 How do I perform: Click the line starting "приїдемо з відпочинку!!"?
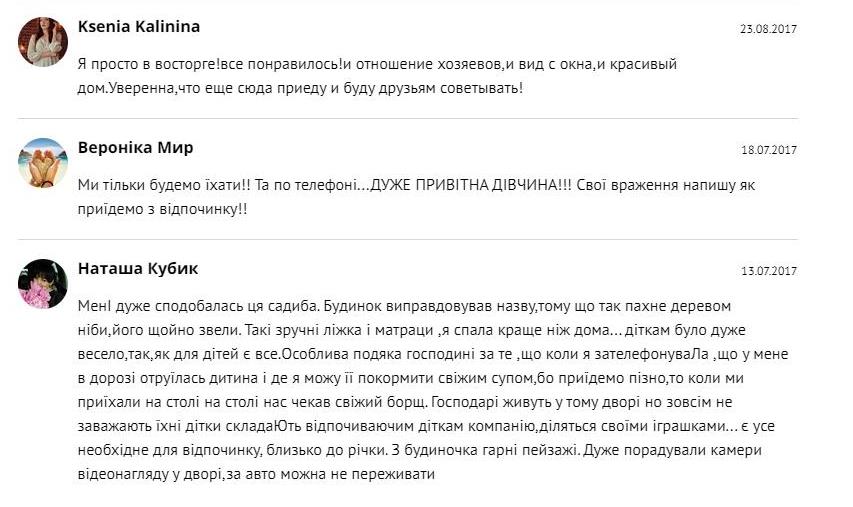(x=163, y=209)
